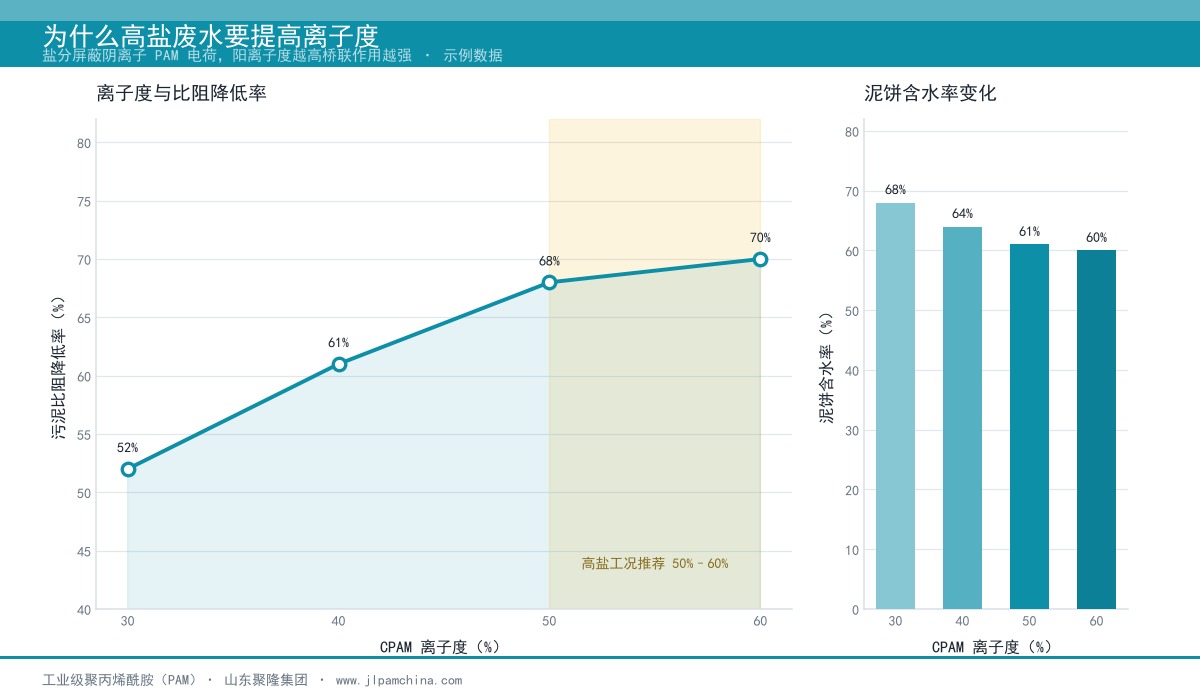Image resolution: width=1200 pixels, height=700 pixels.
Task: Click the 60% label above fourth bar
Action: (x=1096, y=238)
